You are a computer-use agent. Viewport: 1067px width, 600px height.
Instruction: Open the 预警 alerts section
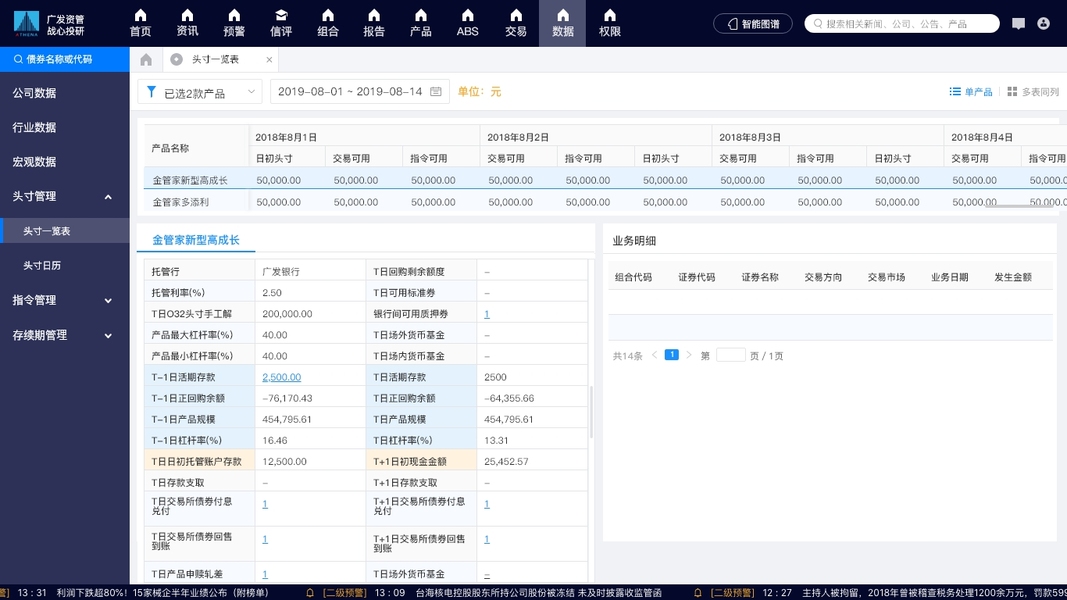pyautogui.click(x=234, y=23)
